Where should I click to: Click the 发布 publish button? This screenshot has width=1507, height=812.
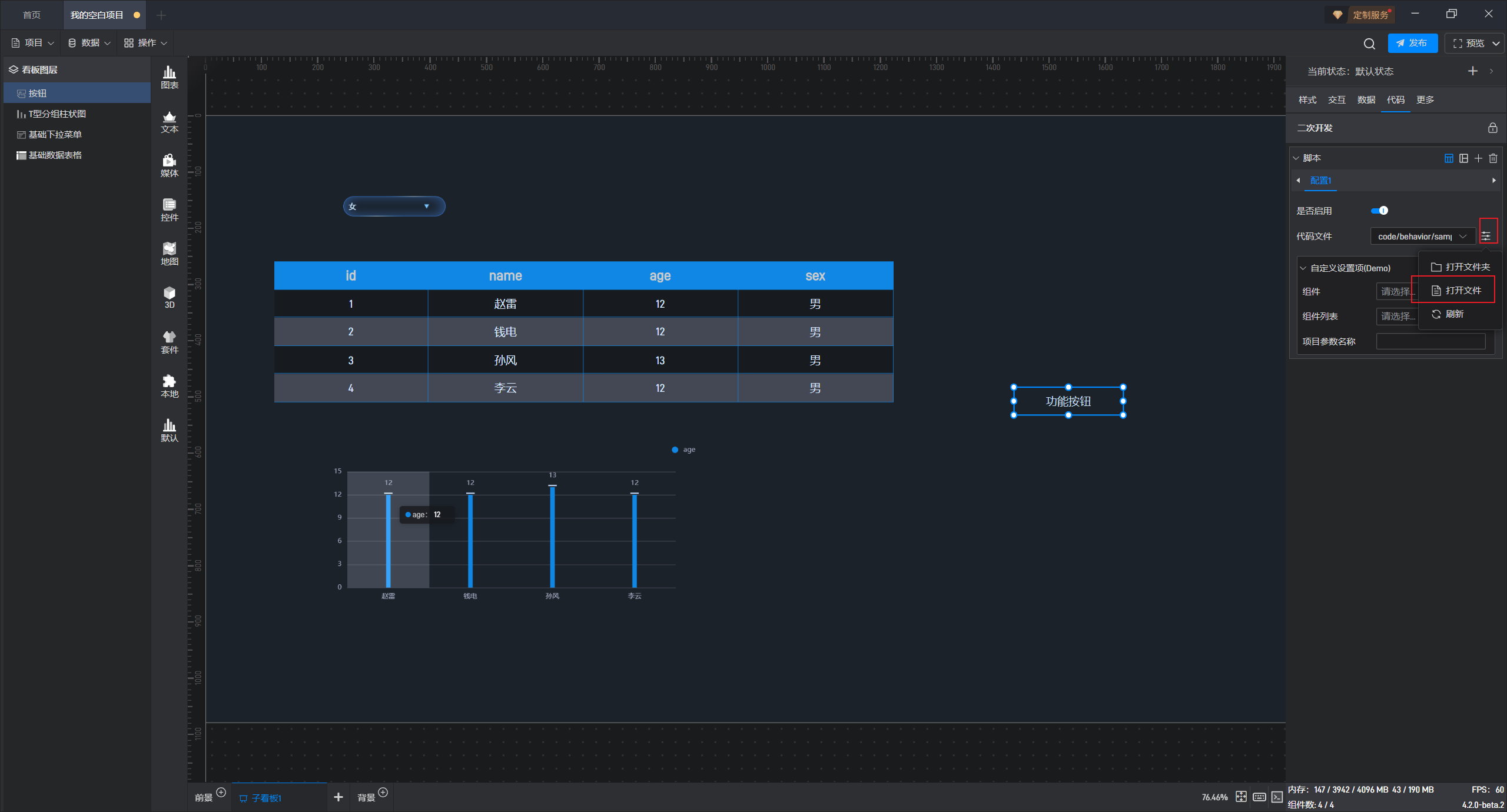coord(1412,44)
